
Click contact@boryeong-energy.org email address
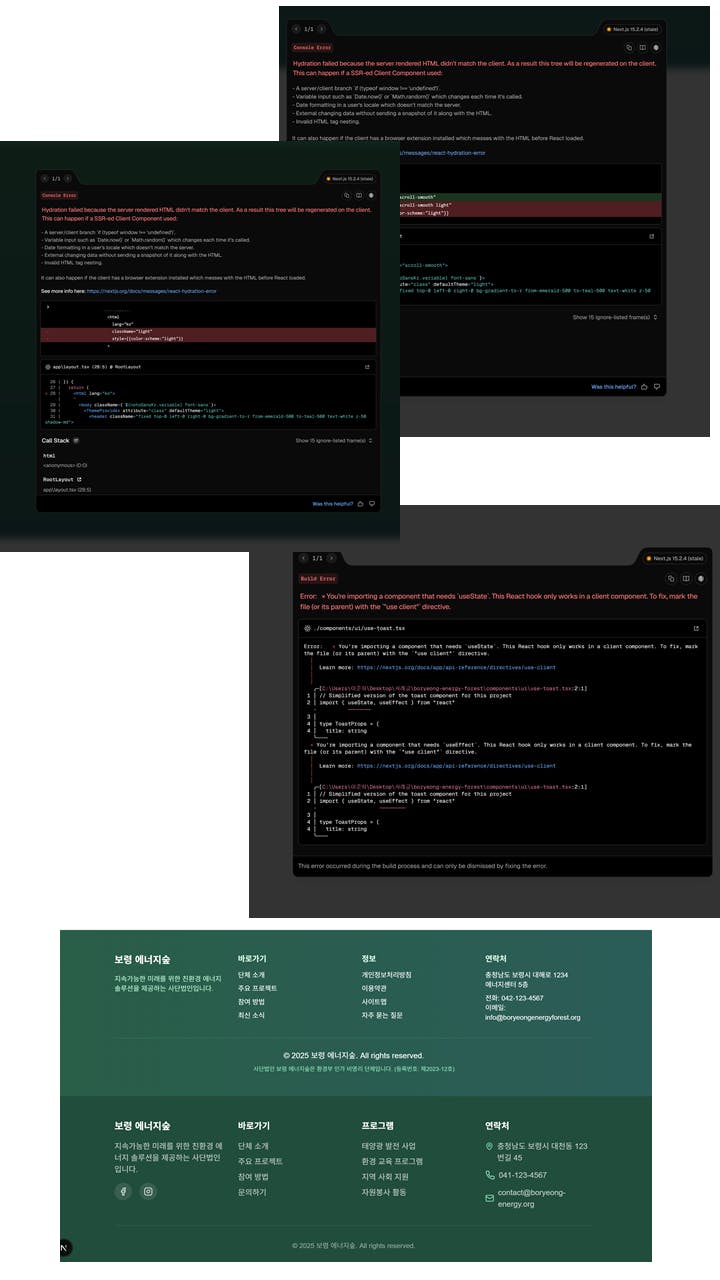532,1198
